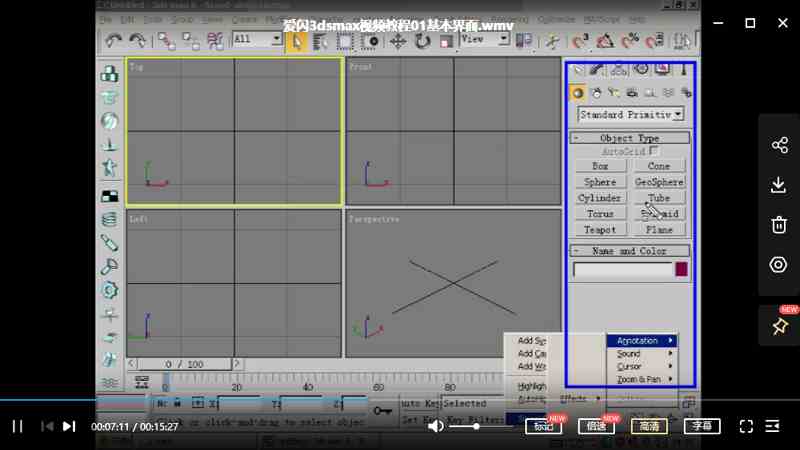Toggle the AutoGrid checkbox
This screenshot has height=450, width=800.
coord(655,151)
